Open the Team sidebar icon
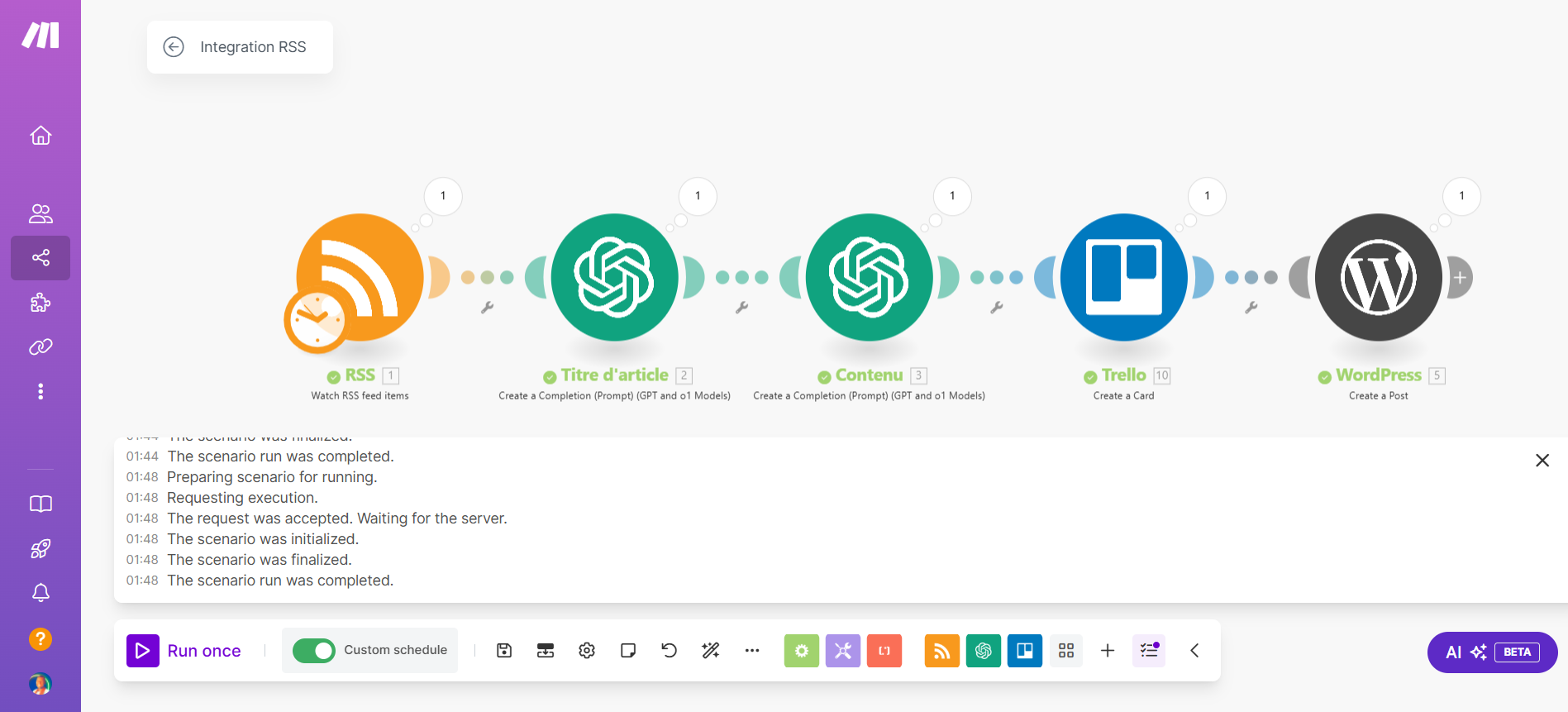Screen dimensions: 1568x712 pyautogui.click(x=41, y=213)
